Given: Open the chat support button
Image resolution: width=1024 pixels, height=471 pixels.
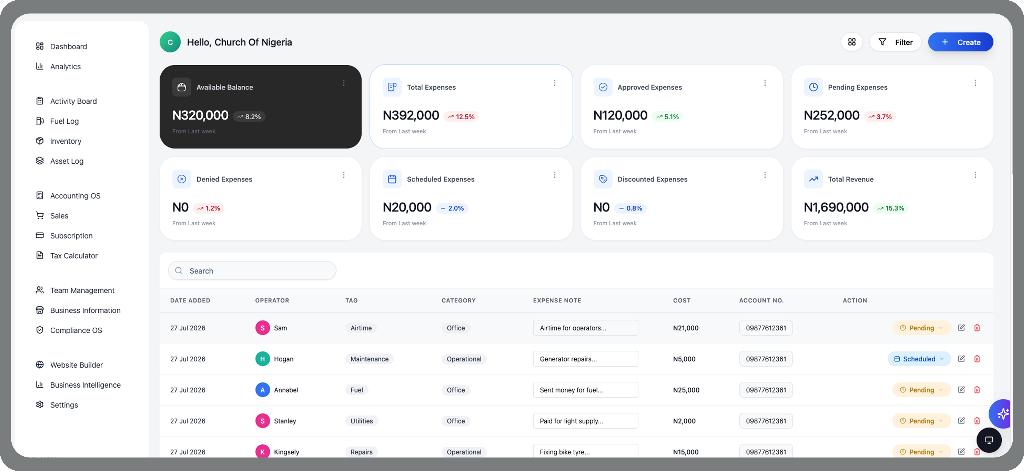Looking at the screenshot, I should tap(989, 440).
